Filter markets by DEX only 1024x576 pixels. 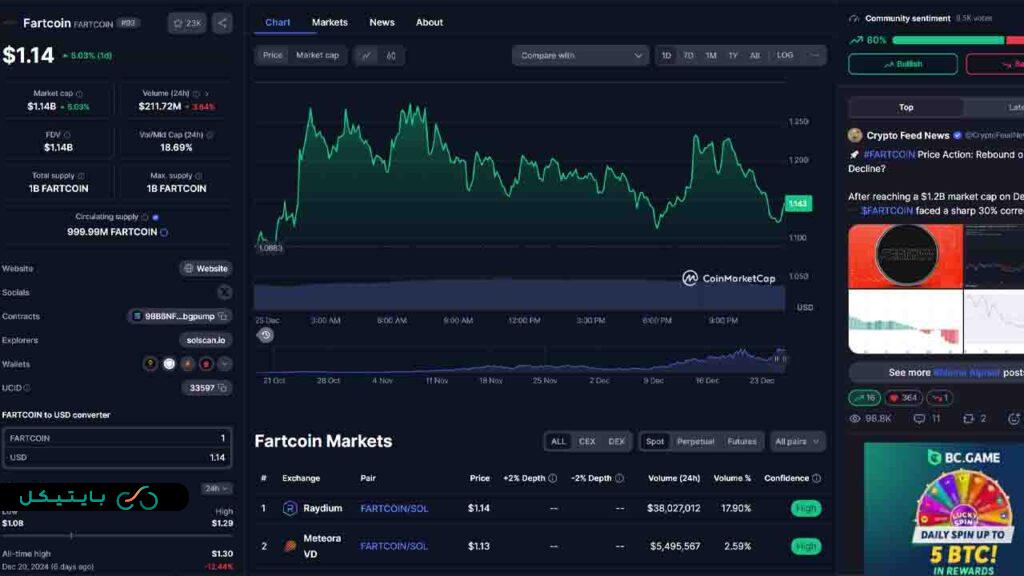tap(617, 441)
